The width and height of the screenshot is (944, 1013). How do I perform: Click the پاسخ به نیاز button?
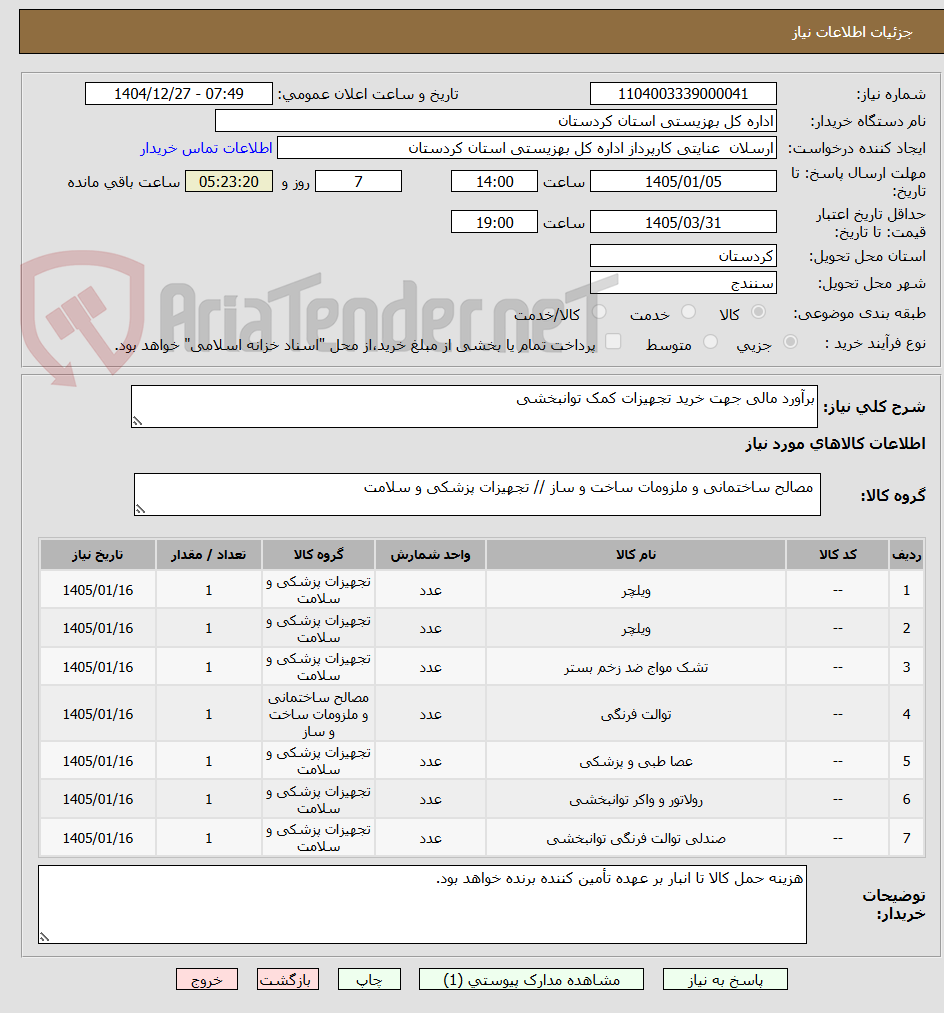tap(725, 979)
